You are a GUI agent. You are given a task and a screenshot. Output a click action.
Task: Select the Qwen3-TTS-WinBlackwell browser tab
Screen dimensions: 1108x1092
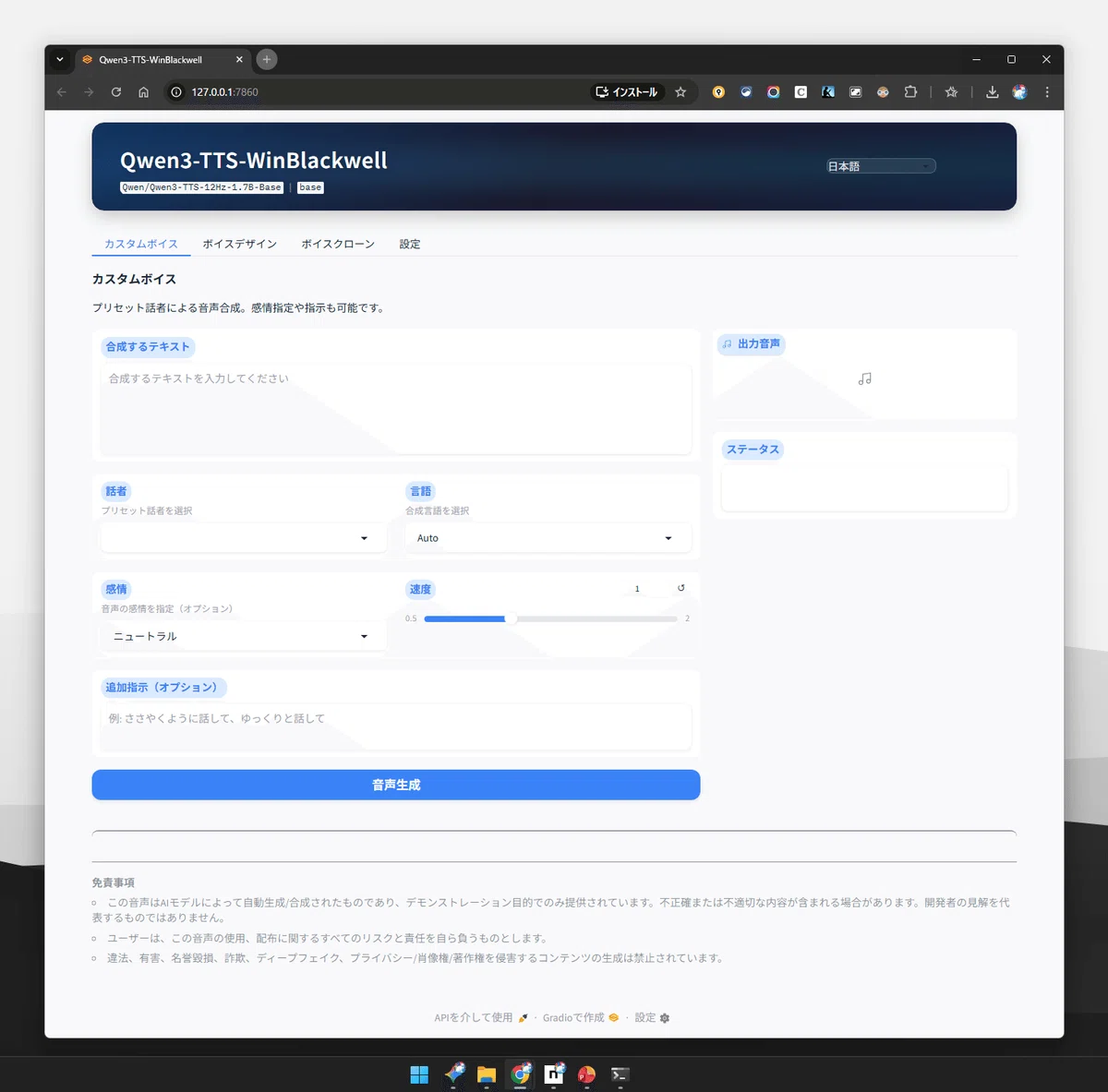click(162, 59)
